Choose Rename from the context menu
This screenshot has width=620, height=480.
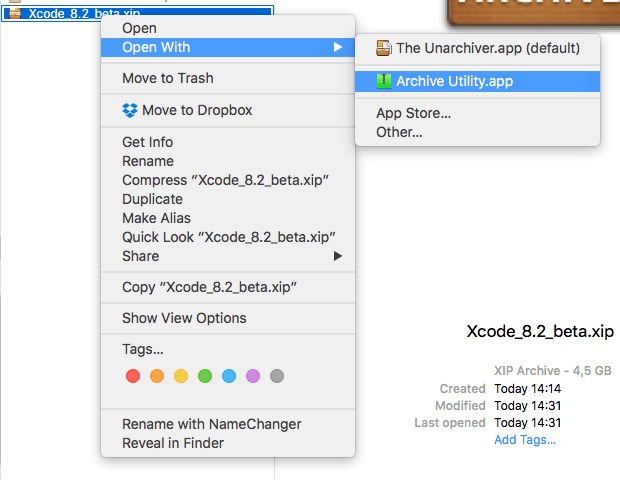click(228, 161)
